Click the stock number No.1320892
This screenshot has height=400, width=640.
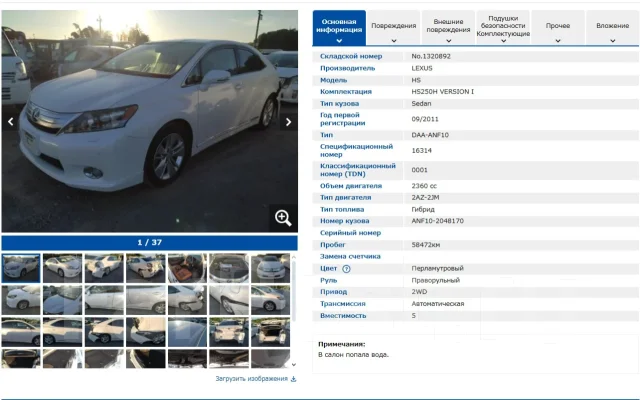pos(431,56)
